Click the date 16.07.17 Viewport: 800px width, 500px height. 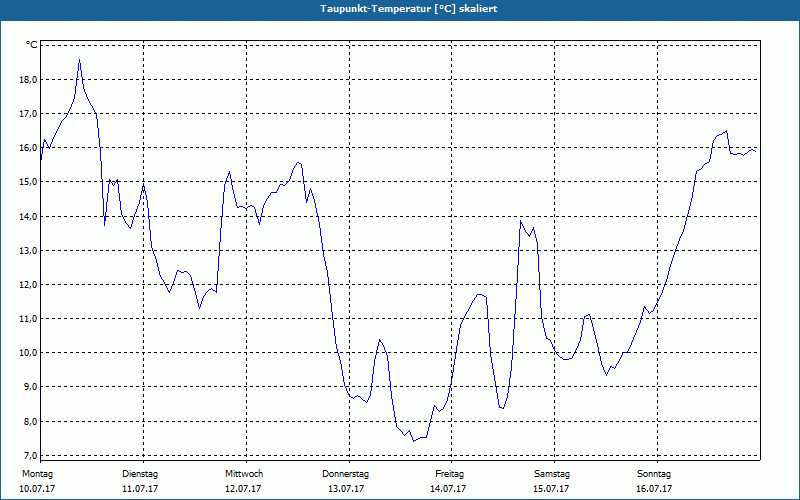click(654, 489)
